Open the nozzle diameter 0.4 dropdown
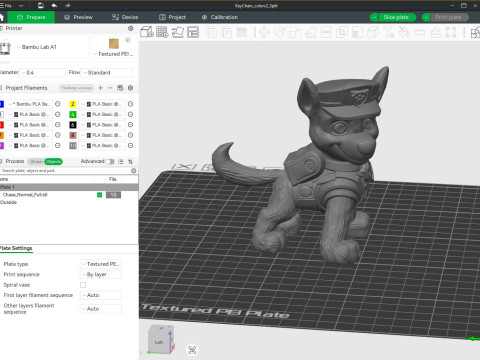Viewport: 480px width, 360px height. pyautogui.click(x=43, y=73)
